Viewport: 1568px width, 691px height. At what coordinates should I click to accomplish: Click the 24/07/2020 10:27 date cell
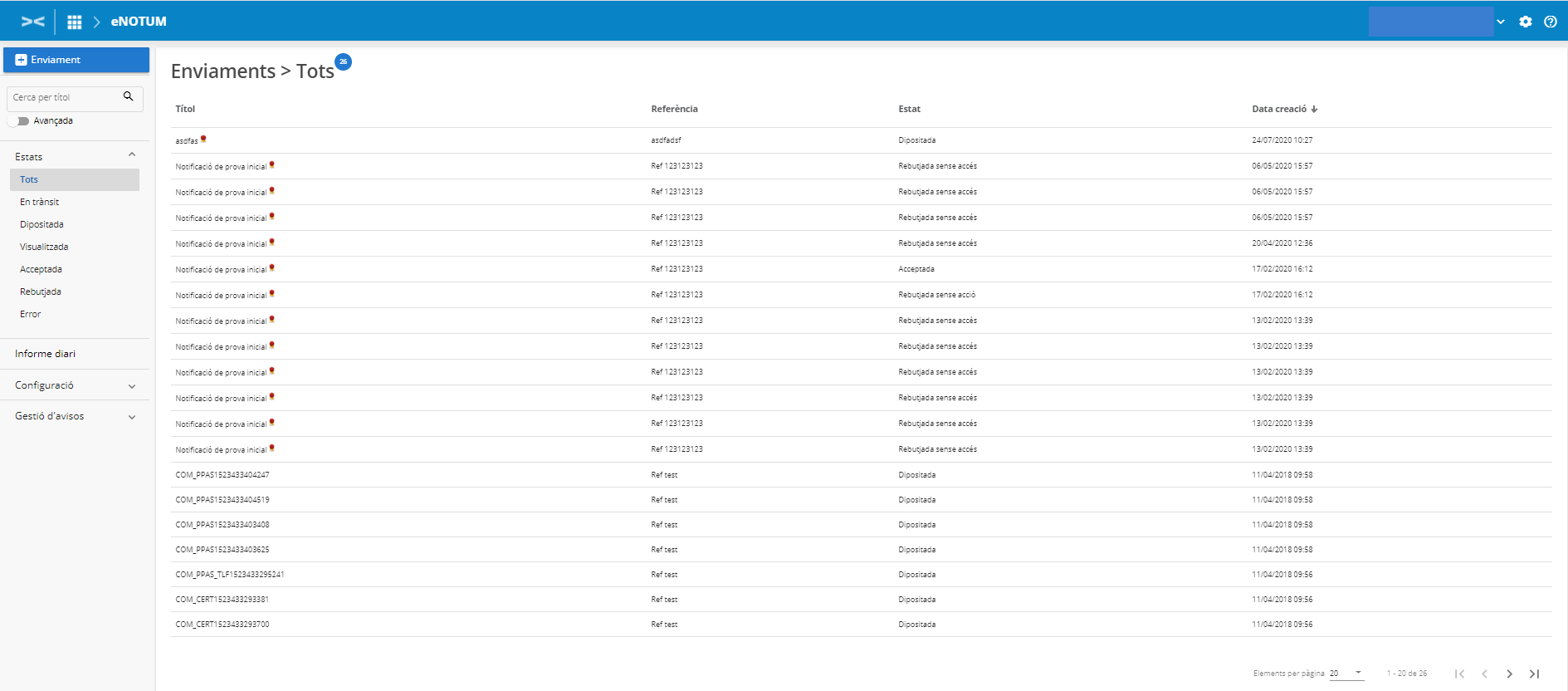(1282, 140)
